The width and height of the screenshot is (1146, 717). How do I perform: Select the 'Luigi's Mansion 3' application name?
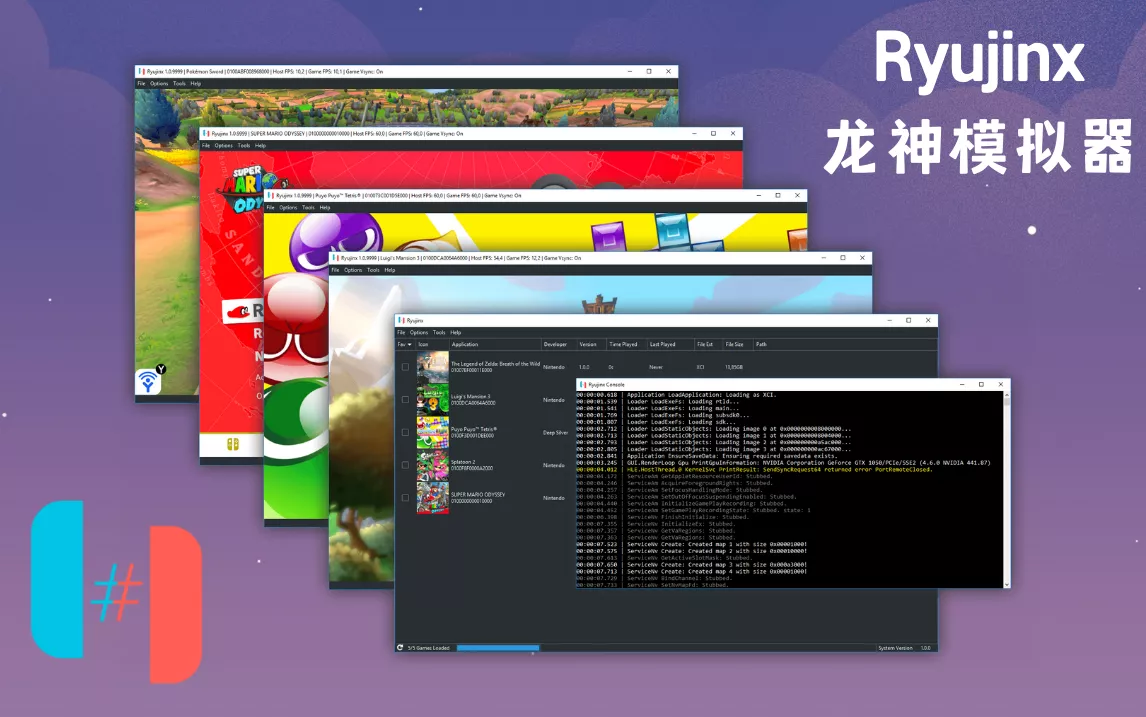coord(471,396)
